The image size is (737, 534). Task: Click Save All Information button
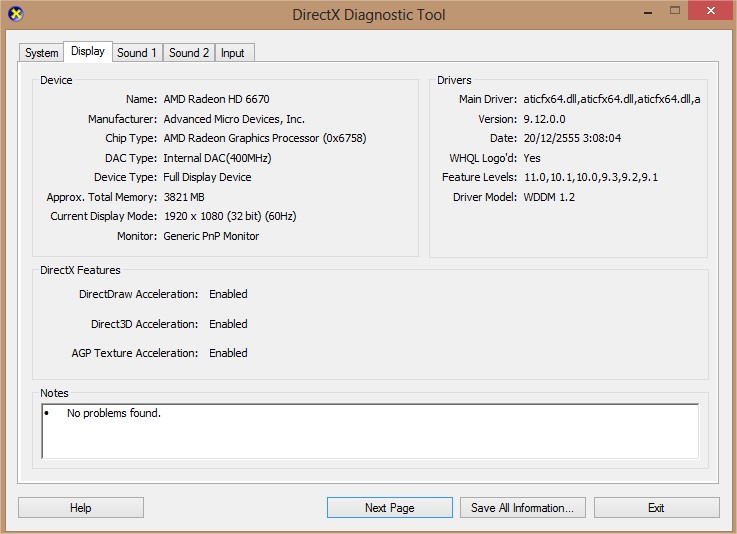(x=523, y=508)
